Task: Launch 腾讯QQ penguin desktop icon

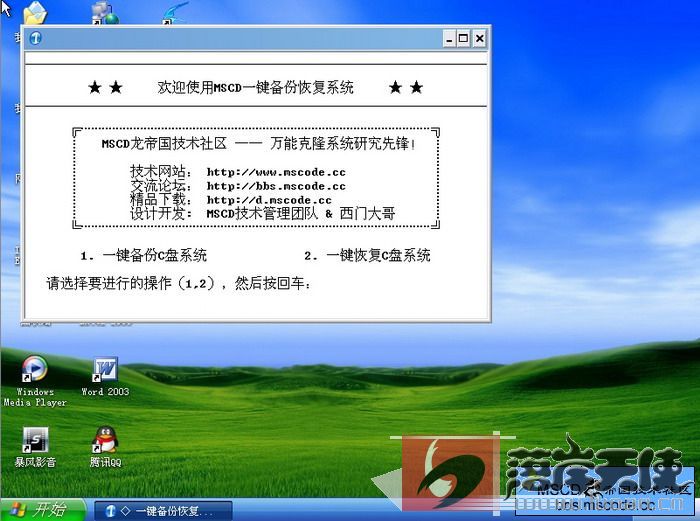Action: [105, 446]
